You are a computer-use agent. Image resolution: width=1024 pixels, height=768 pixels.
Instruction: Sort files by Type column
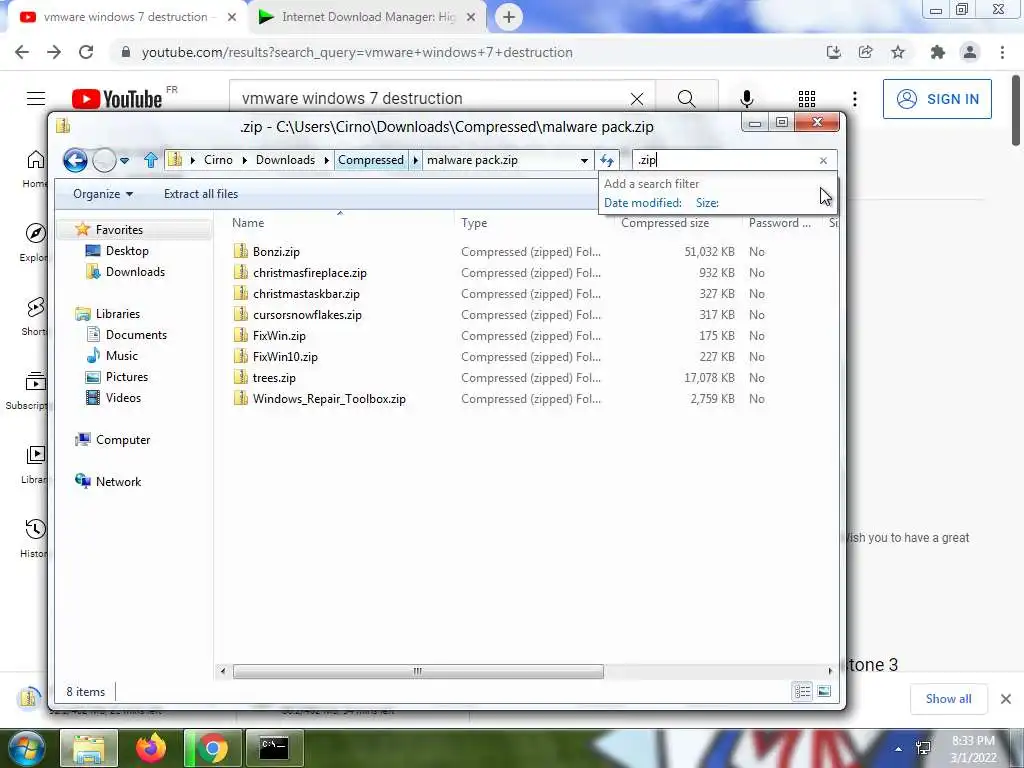coord(474,223)
